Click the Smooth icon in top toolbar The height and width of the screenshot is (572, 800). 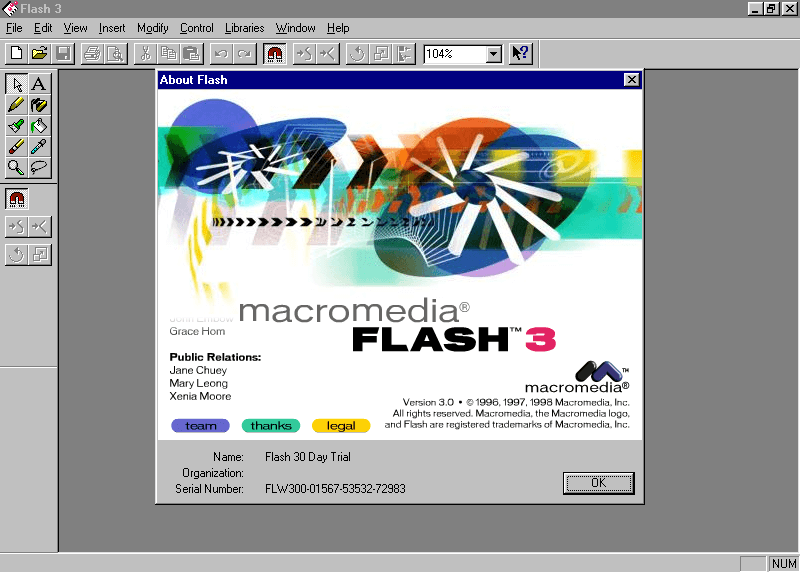[x=304, y=54]
